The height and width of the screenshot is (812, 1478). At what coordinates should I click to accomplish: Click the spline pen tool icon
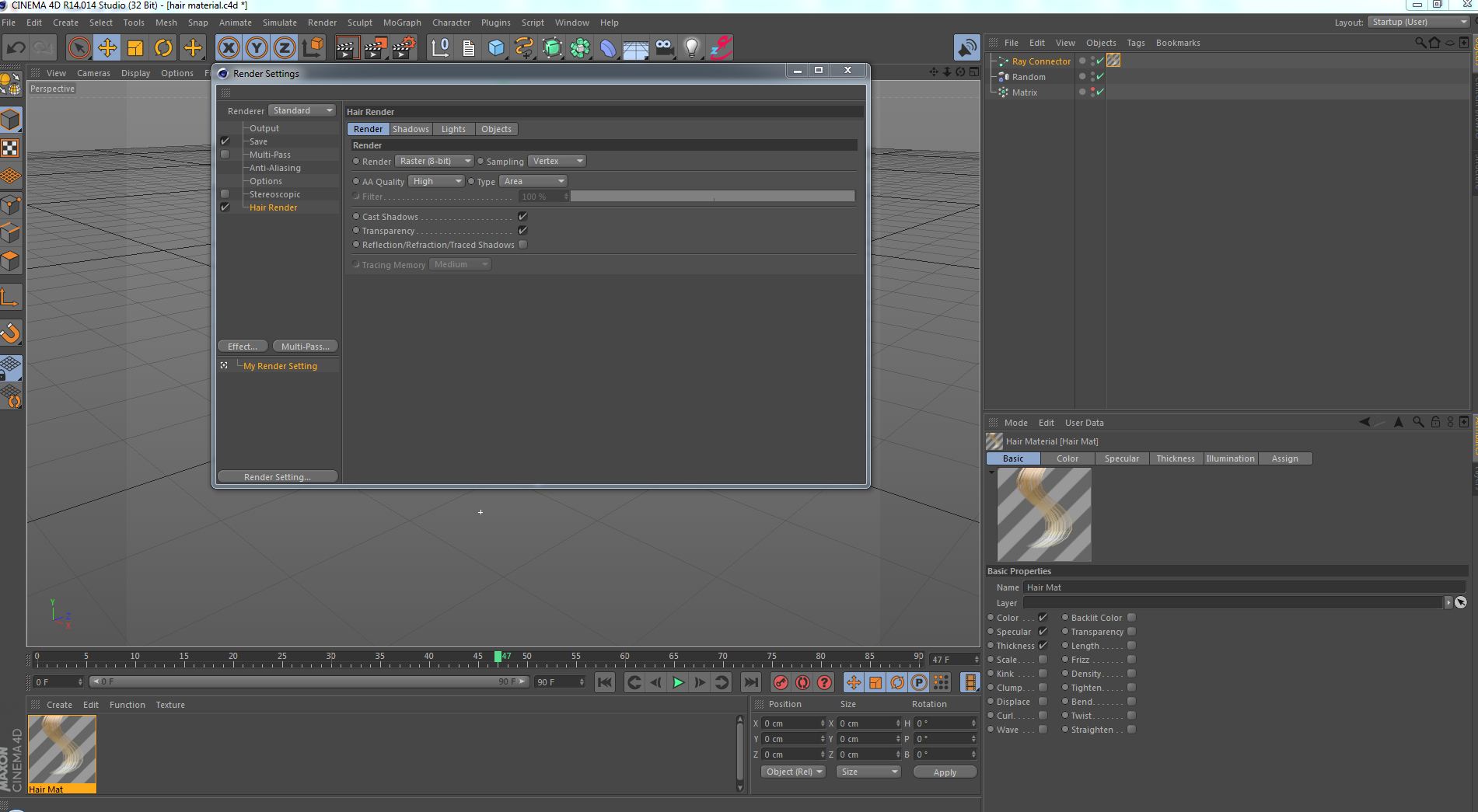pos(524,47)
